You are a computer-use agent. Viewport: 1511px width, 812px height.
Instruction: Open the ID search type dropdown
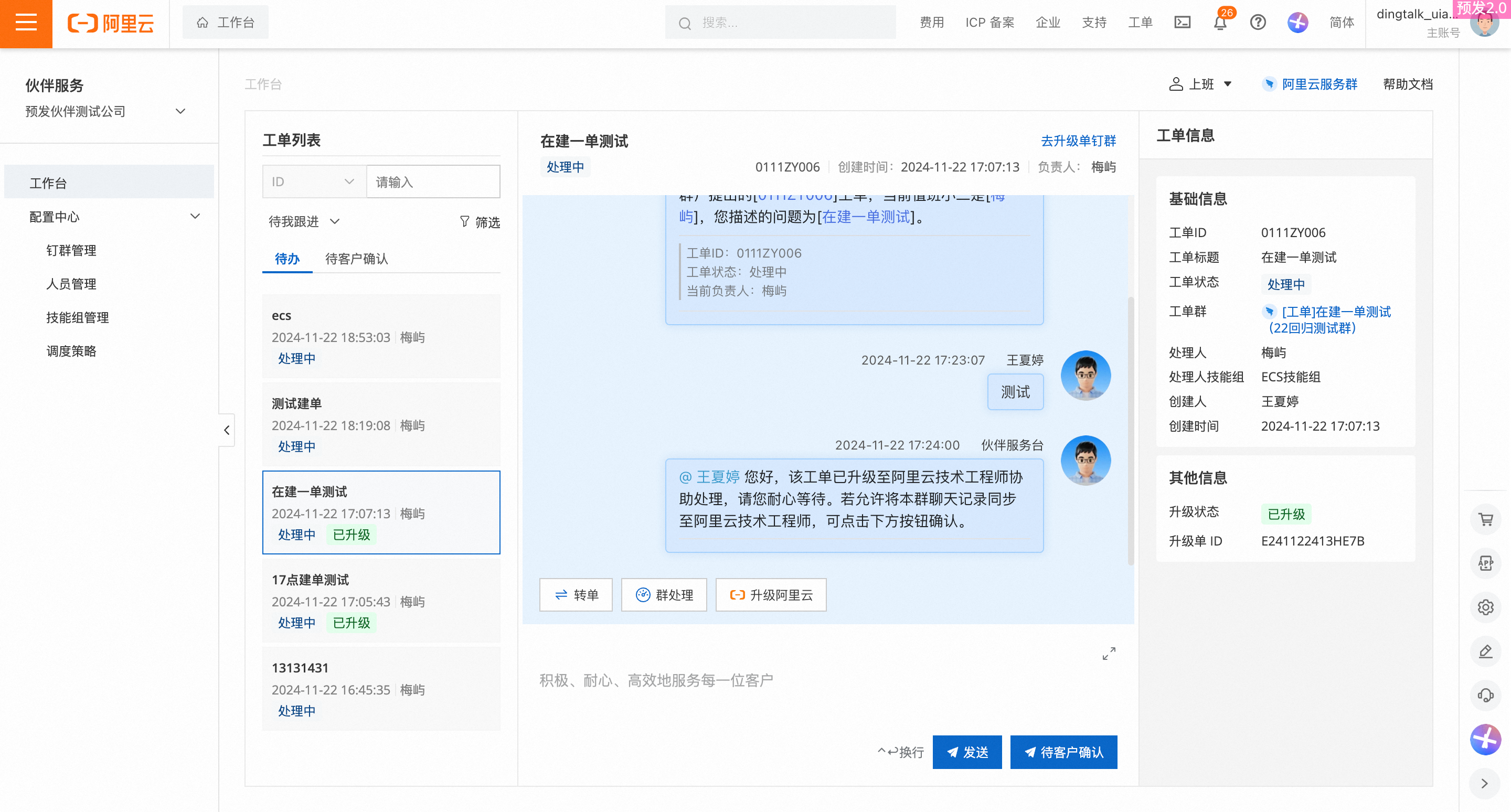pyautogui.click(x=314, y=181)
